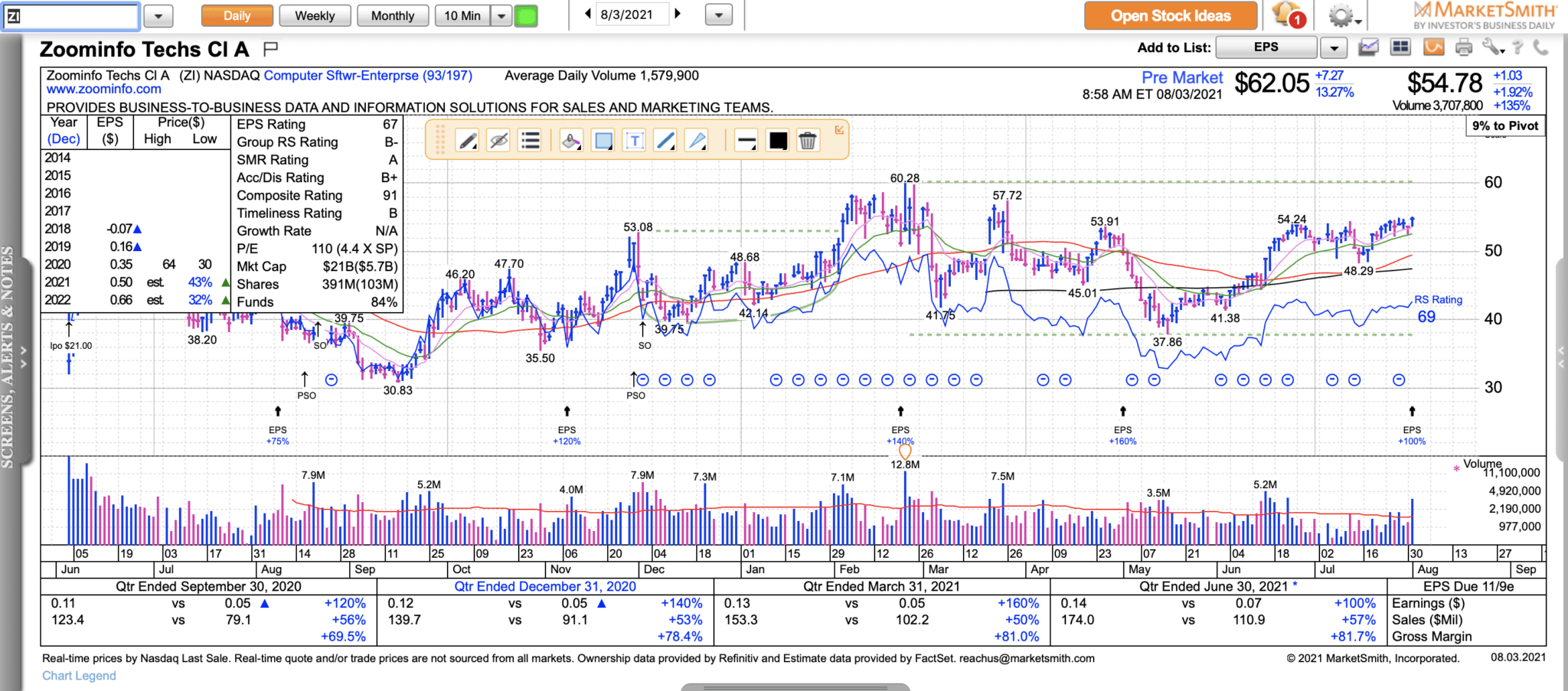Expand the intraday interval dropdown arrow
Screen dimensions: 1568x691
pyautogui.click(x=501, y=15)
